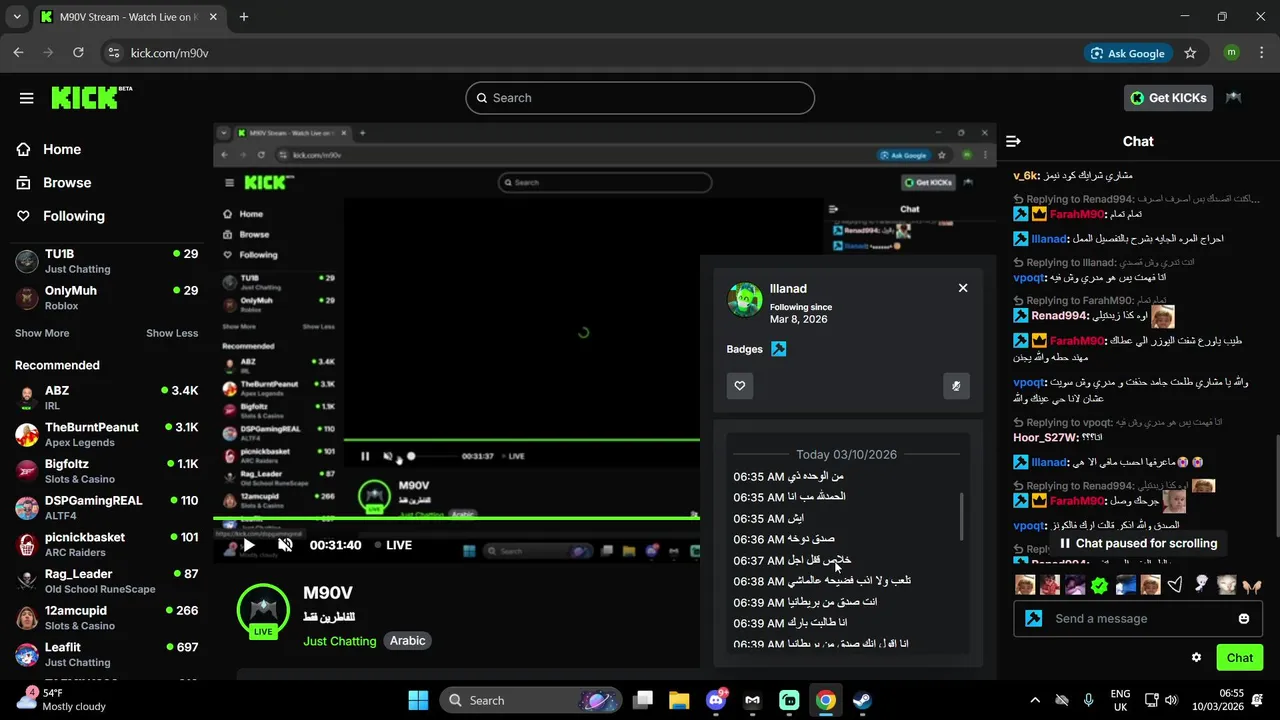
Task: Open recommended channel picnickbasket
Action: 106,544
